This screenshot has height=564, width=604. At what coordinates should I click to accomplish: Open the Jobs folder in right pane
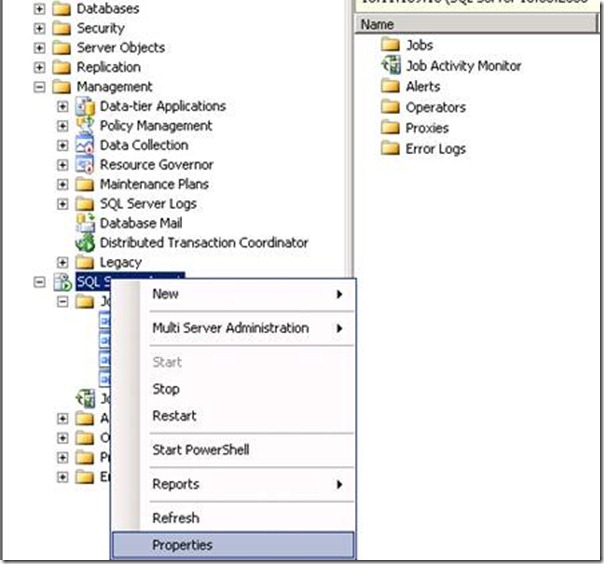pos(390,45)
